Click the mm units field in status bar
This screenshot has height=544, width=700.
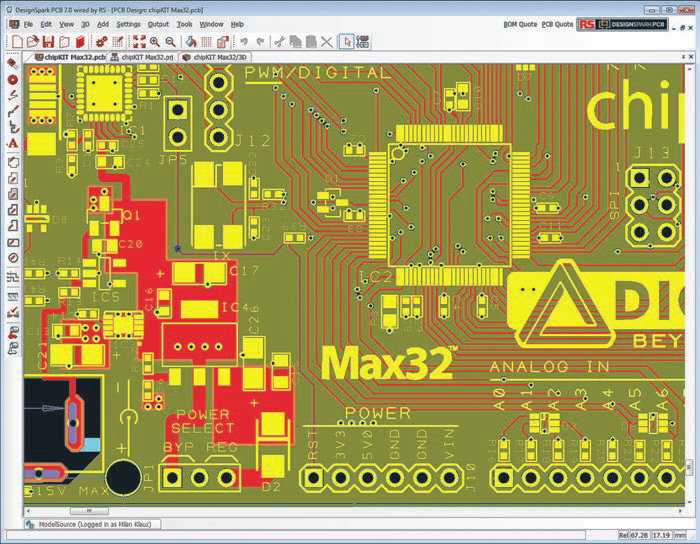tap(680, 535)
